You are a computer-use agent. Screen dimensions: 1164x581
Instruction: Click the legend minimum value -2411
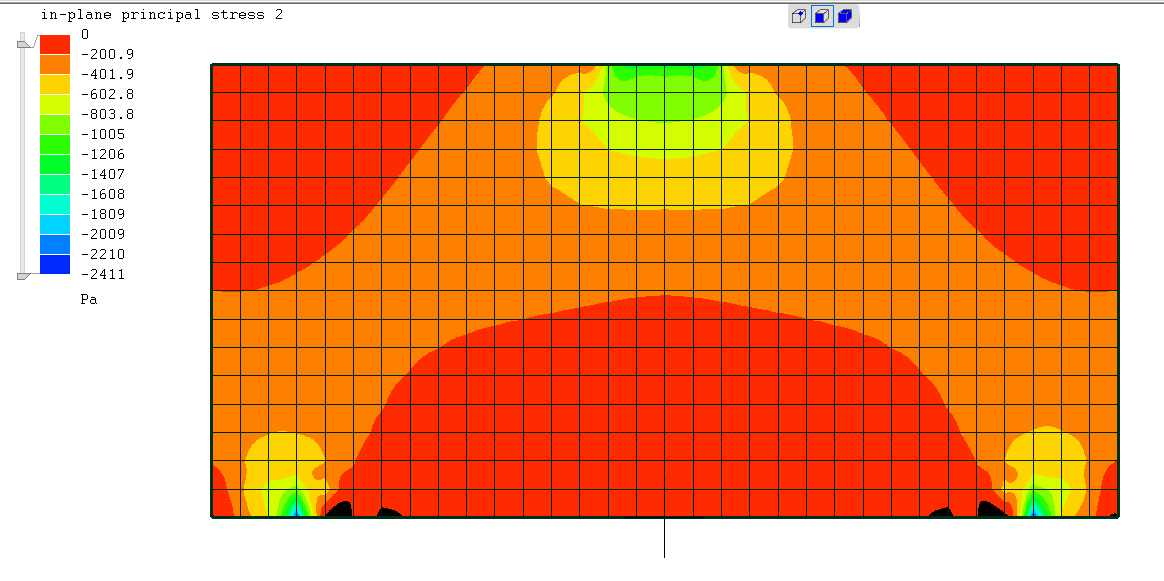pos(103,275)
